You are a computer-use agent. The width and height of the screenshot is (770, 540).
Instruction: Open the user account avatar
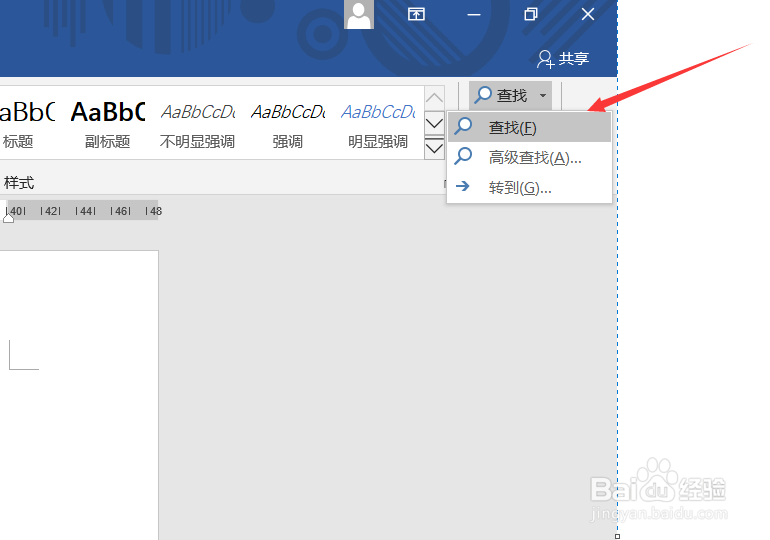pyautogui.click(x=358, y=15)
